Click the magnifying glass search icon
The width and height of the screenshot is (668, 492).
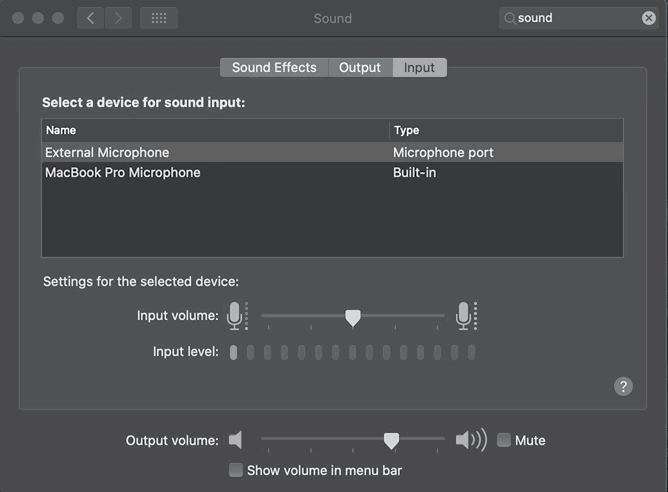click(x=510, y=18)
